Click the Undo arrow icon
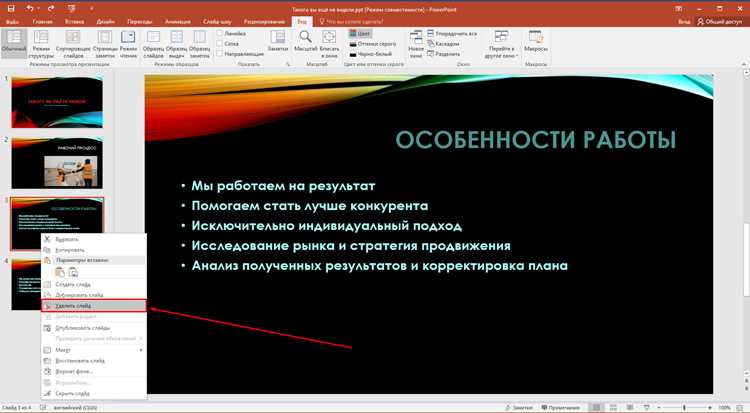750x413 pixels. [30, 9]
